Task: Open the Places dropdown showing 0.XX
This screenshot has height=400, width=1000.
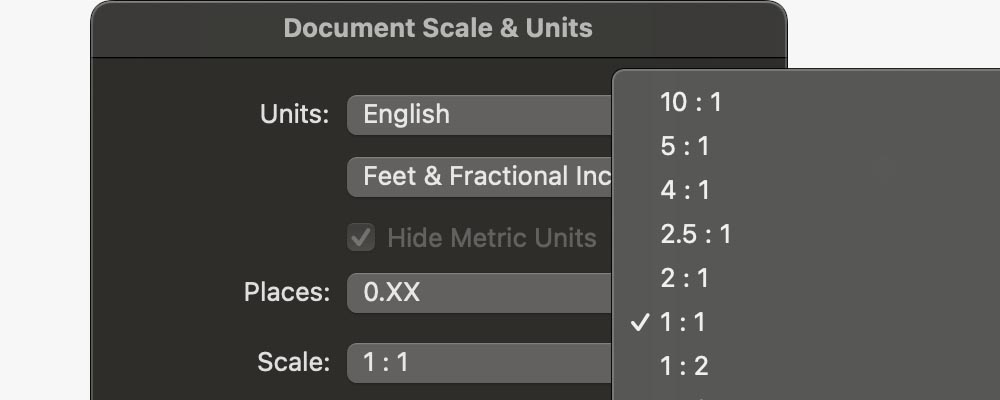Action: click(480, 293)
